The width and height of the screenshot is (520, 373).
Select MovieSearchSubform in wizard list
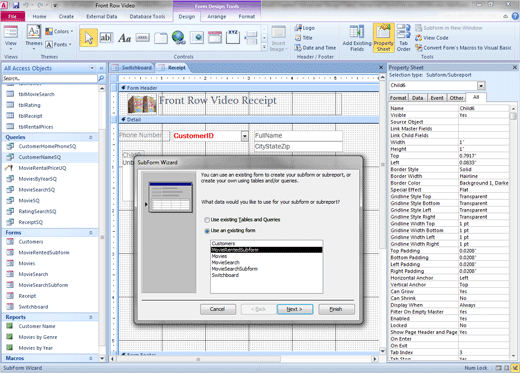[x=266, y=269]
